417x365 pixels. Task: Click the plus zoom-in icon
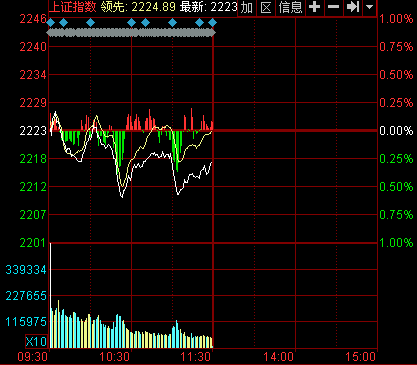[x=314, y=7]
